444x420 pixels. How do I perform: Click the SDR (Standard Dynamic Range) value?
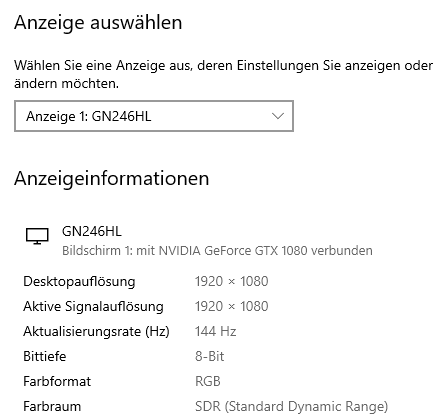tap(292, 407)
